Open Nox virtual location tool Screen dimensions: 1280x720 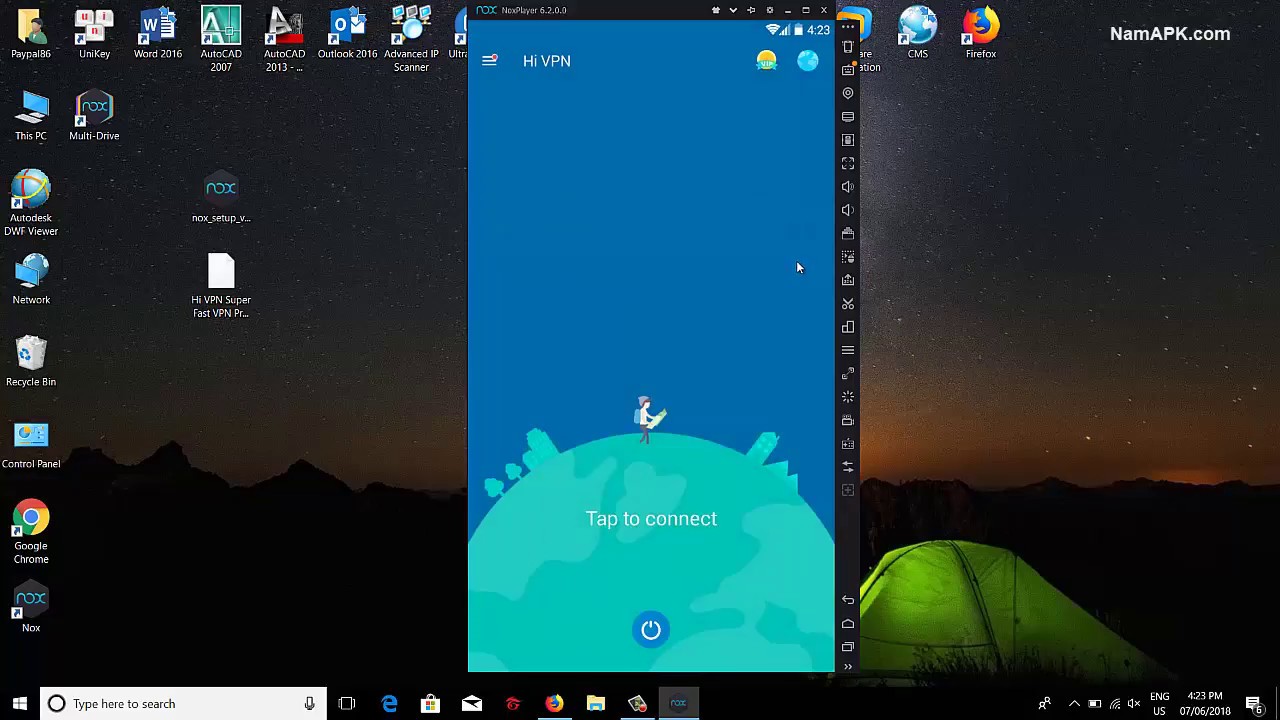[x=848, y=93]
